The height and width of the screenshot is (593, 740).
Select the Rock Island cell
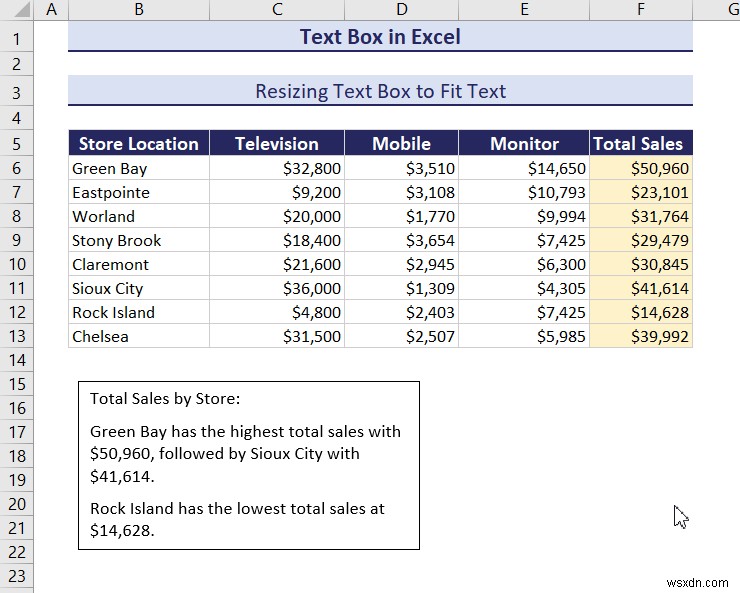(139, 312)
